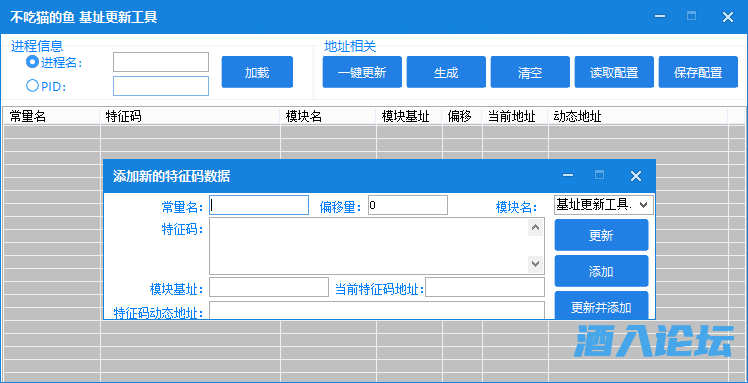The width and height of the screenshot is (748, 383).
Task: Minimize the 添加新的特征码数据 dialog
Action: coord(568,176)
